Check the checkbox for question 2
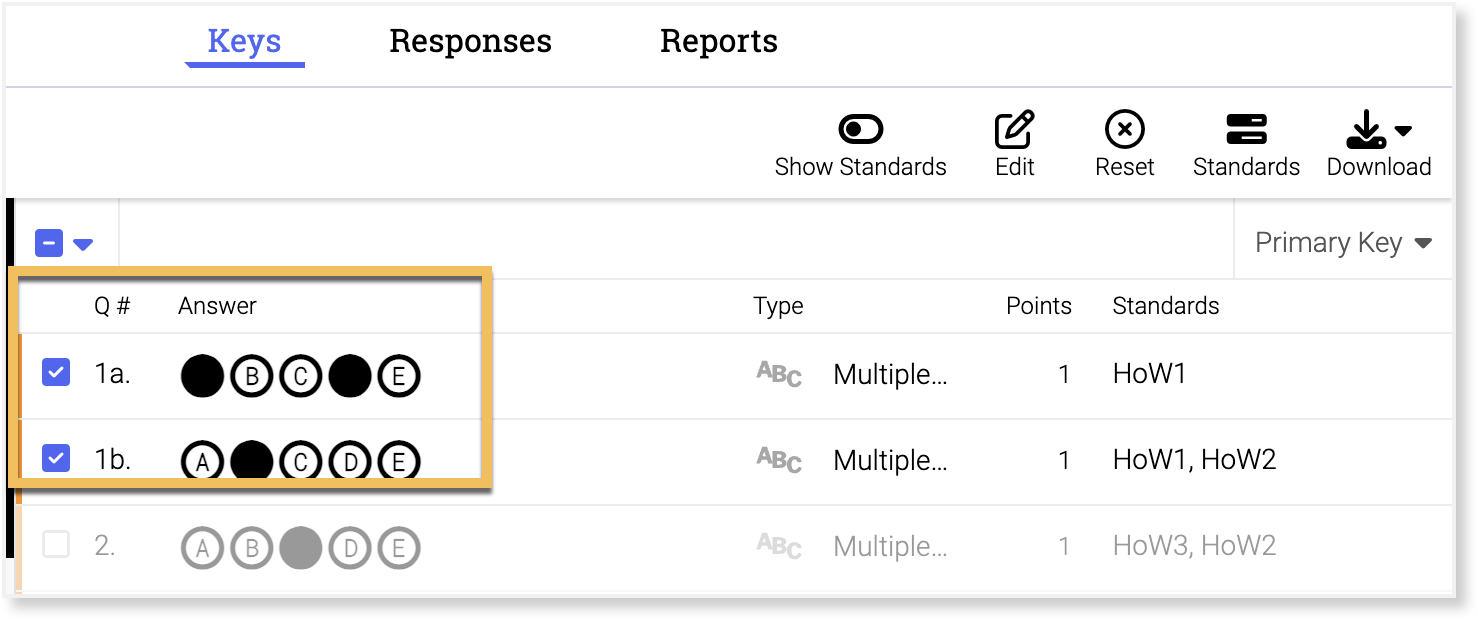 click(56, 545)
